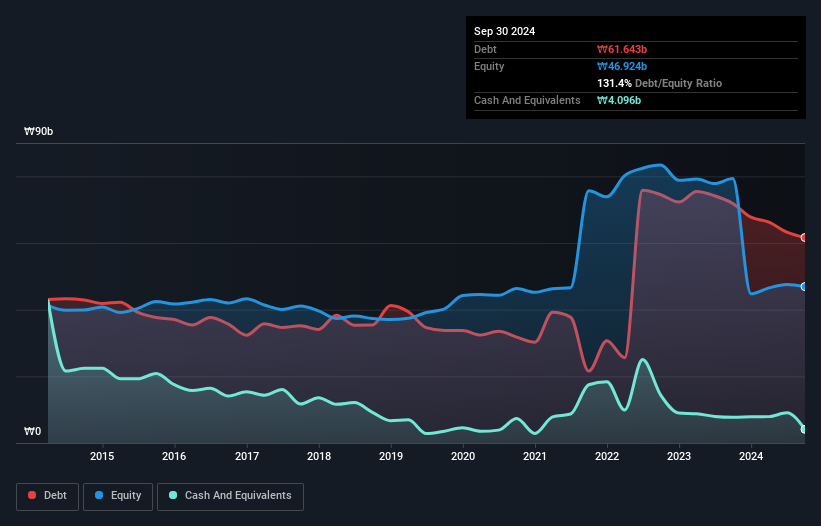Screen dimensions: 821x526
Task: Click the ₩46.924b equity value
Action: click(622, 66)
